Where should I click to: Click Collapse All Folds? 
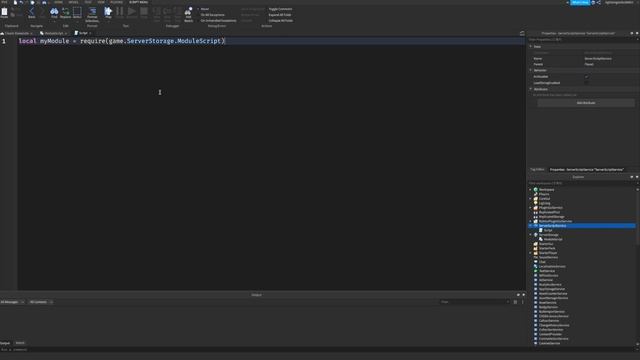280,20
